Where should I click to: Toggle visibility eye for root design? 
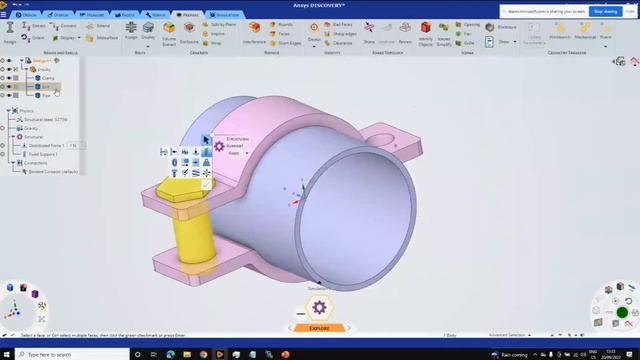tap(9, 61)
